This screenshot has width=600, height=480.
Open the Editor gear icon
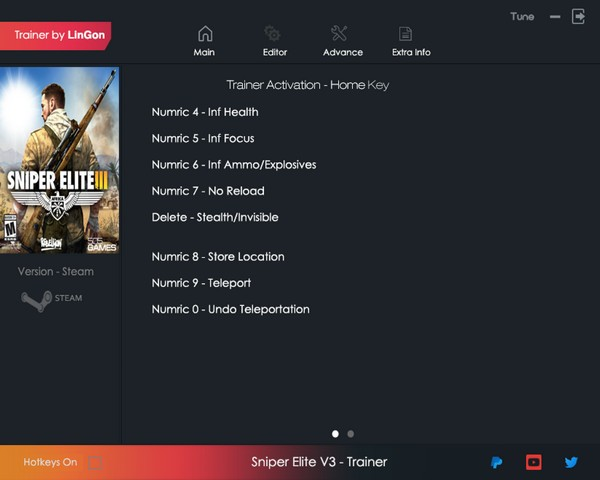tap(272, 34)
